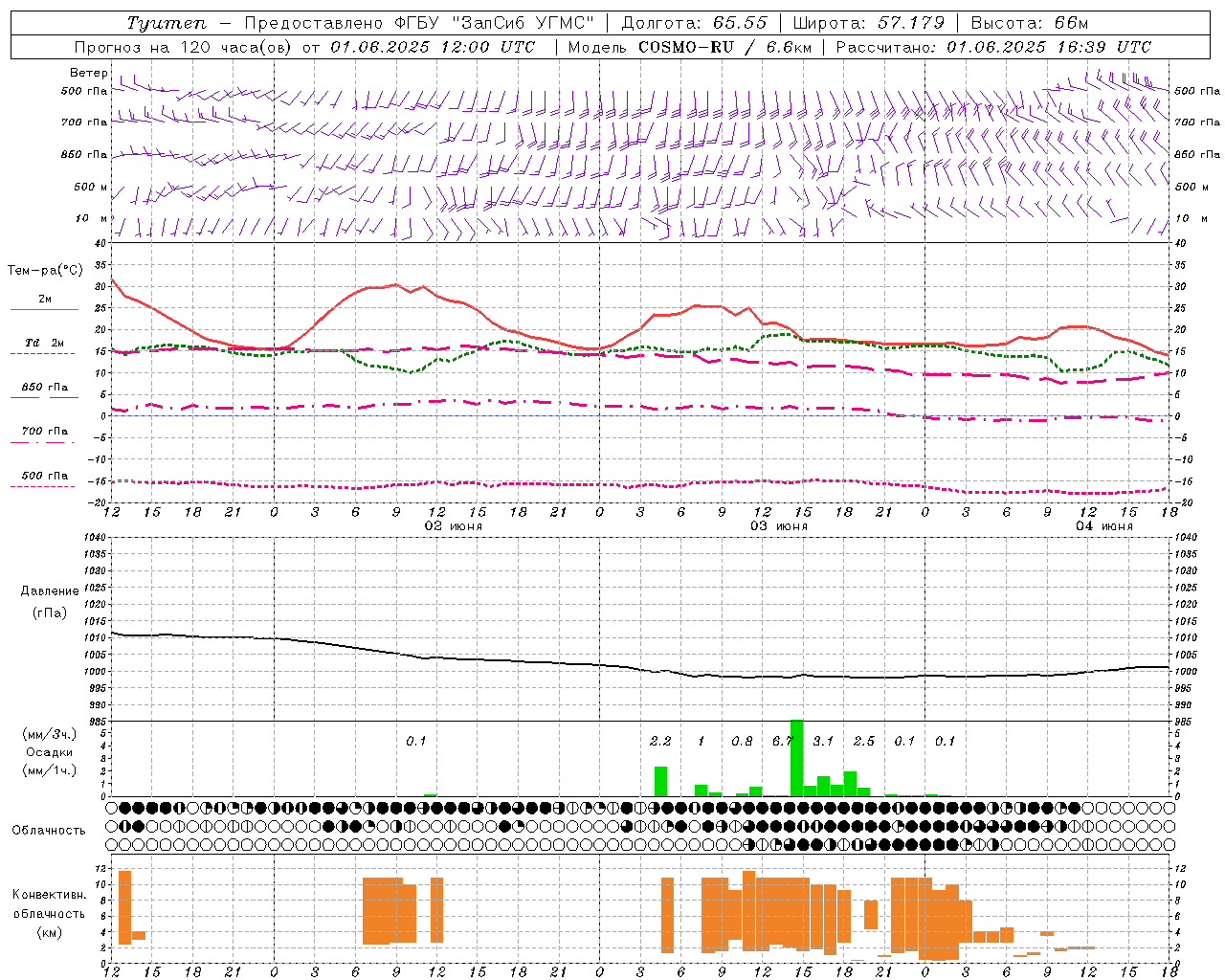Click the "Тем-ра(°C)" temperature label
The image size is (1225, 980).
point(45,271)
